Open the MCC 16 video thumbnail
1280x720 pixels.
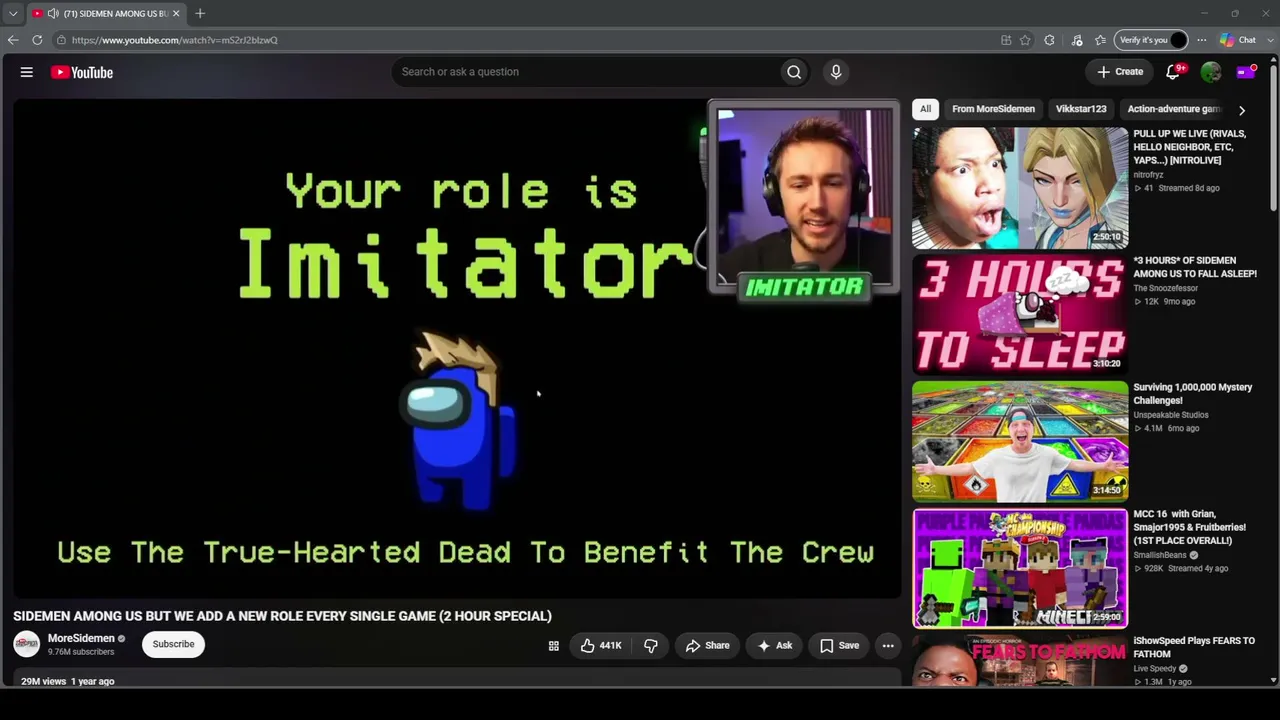coord(1020,568)
